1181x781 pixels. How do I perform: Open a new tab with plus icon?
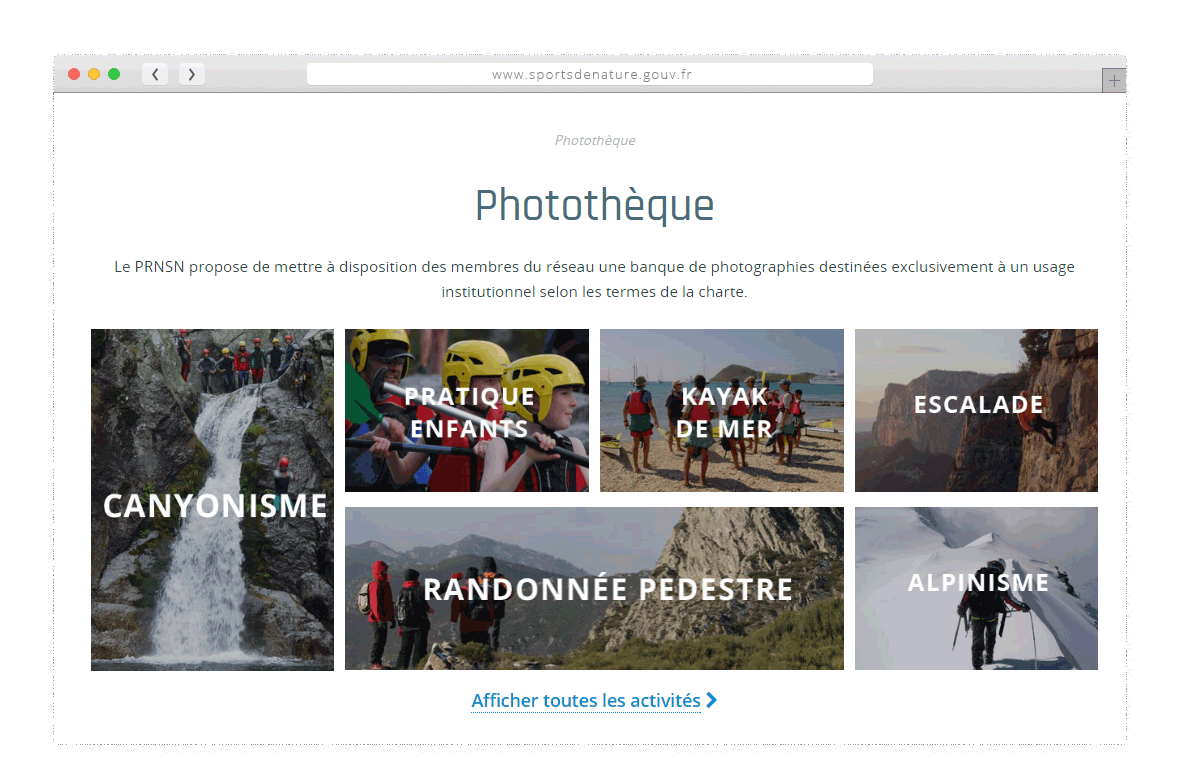click(x=1113, y=80)
